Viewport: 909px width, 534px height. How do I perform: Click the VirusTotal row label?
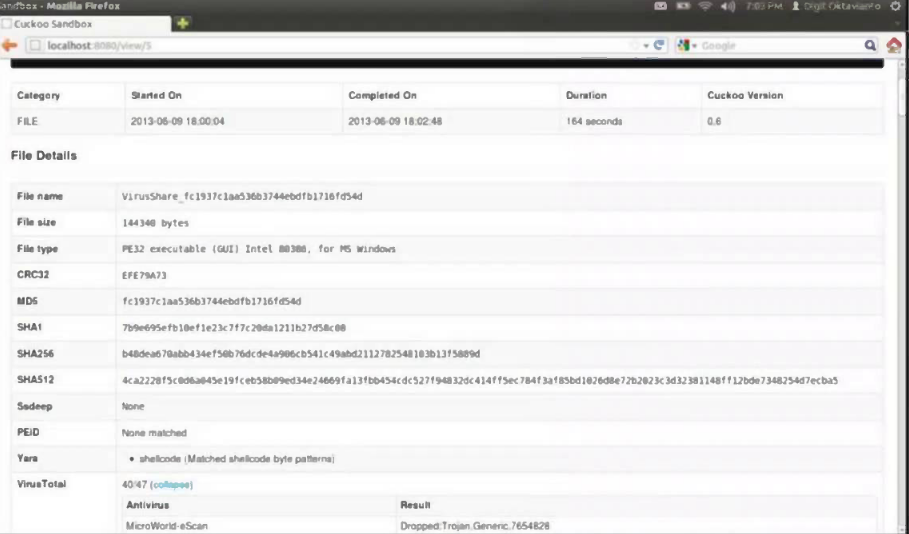pos(41,484)
